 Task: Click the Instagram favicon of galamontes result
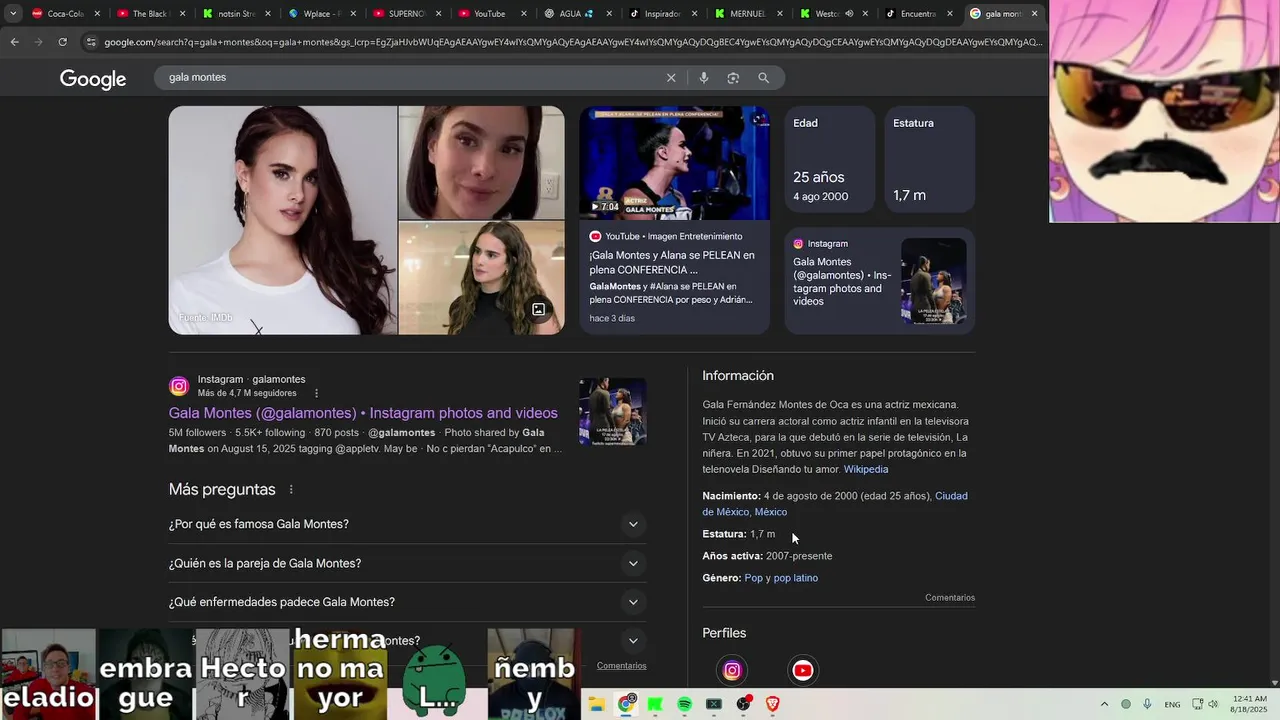pyautogui.click(x=179, y=386)
